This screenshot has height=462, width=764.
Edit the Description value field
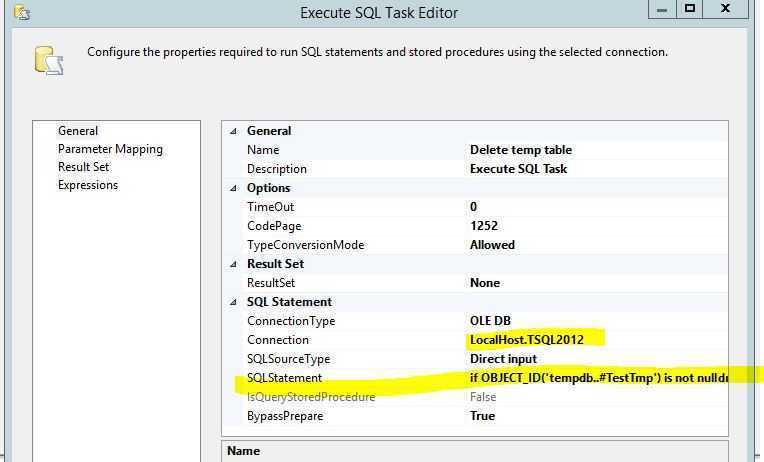(598, 169)
